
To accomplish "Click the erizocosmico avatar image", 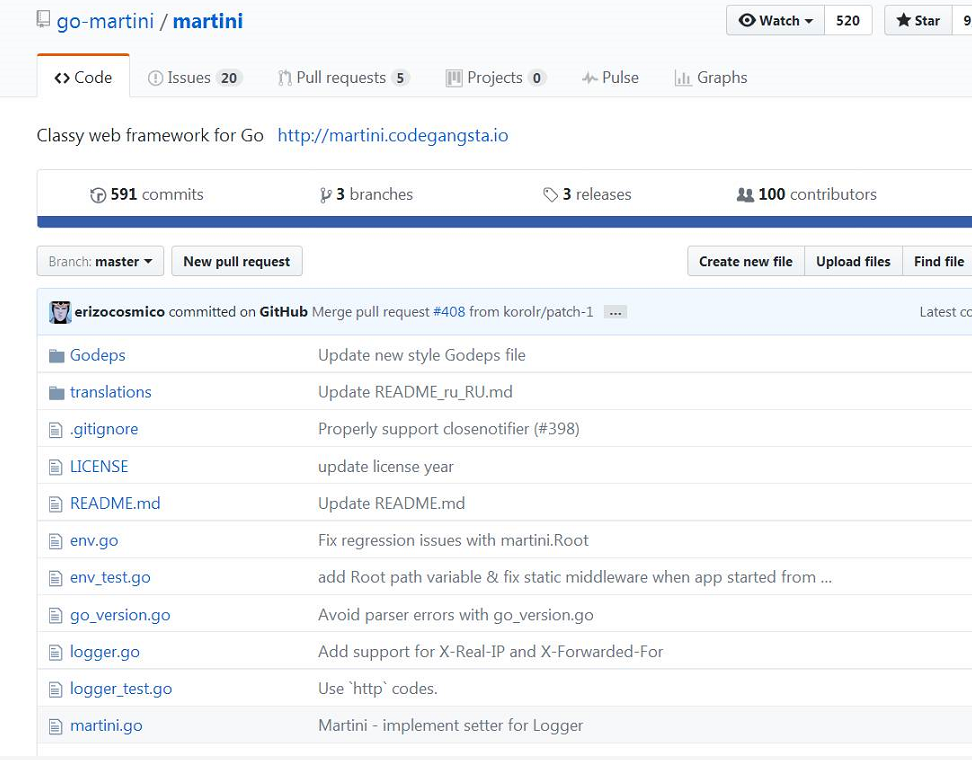I will (60, 312).
